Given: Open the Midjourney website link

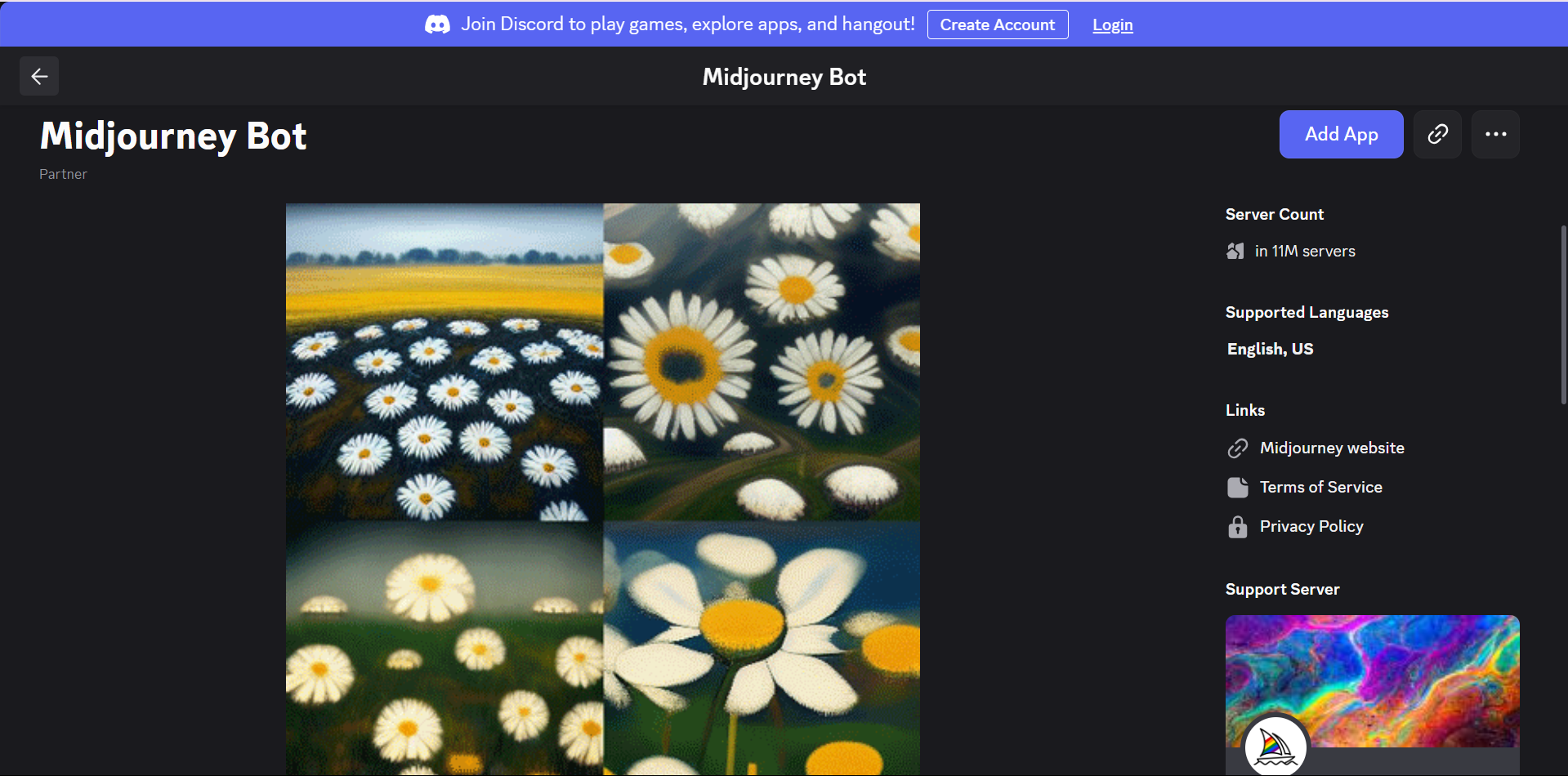Looking at the screenshot, I should tap(1331, 448).
